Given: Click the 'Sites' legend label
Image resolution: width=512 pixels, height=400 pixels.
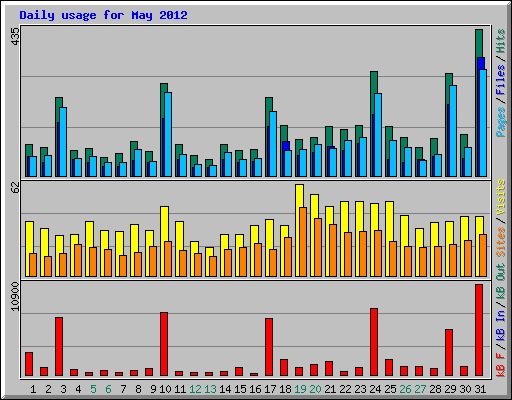Looking at the screenshot, I should [x=501, y=242].
